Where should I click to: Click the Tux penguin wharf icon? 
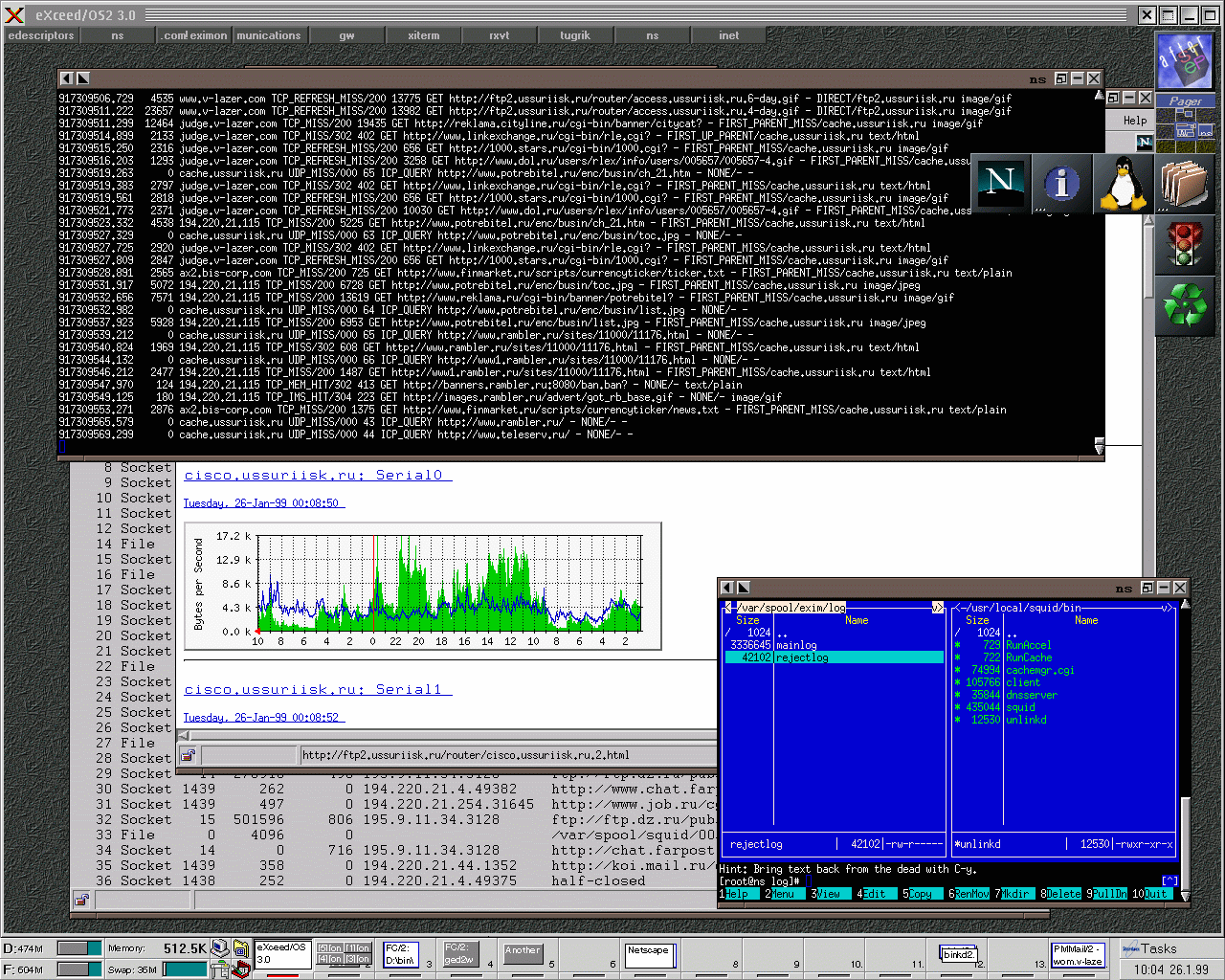point(1123,182)
